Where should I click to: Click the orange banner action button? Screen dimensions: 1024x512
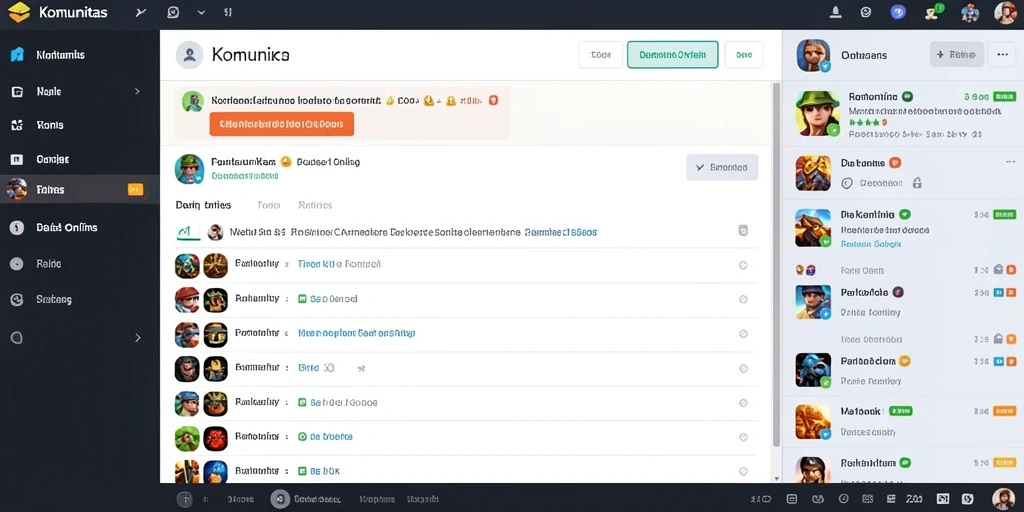tap(281, 123)
